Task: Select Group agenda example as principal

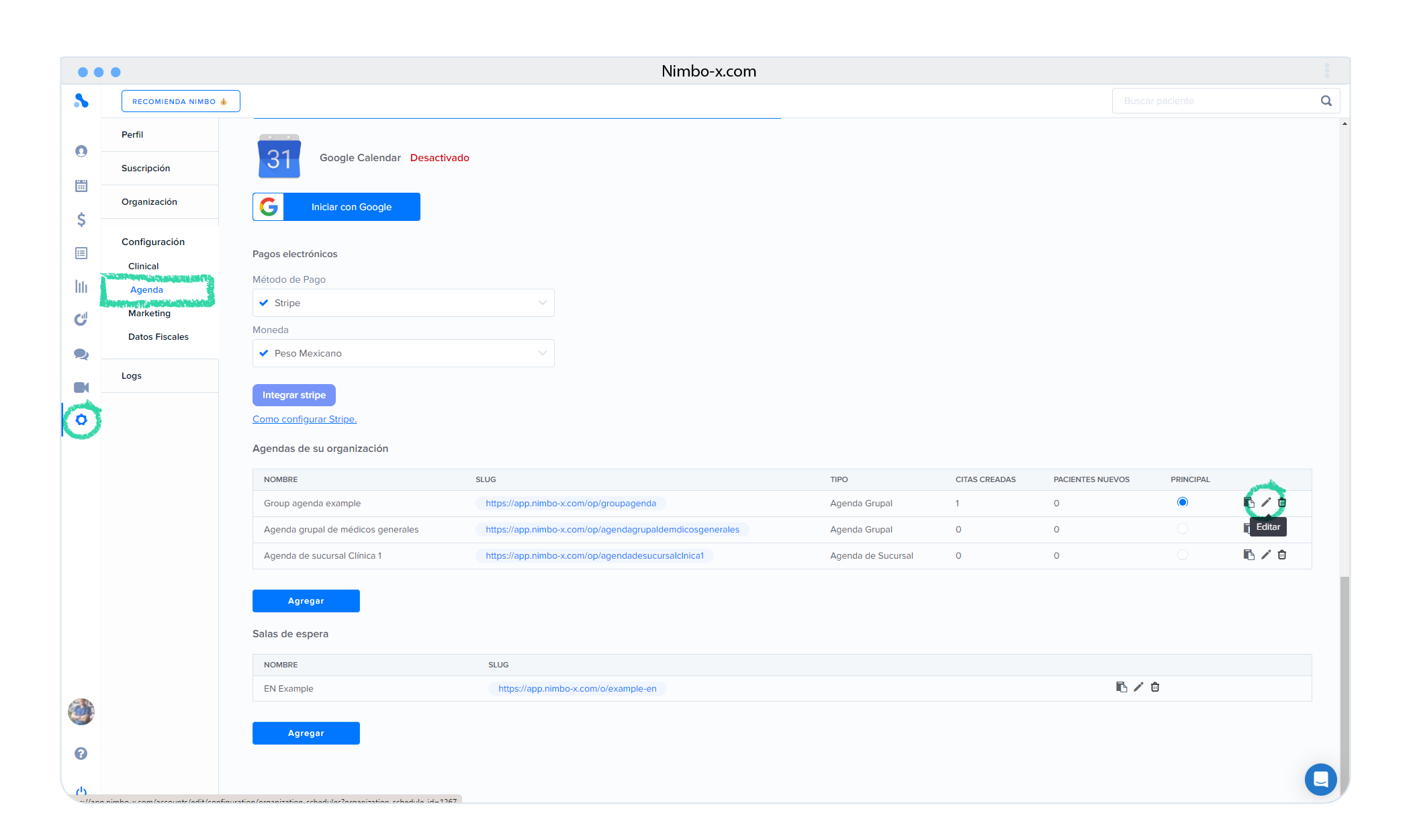Action: tap(1183, 502)
